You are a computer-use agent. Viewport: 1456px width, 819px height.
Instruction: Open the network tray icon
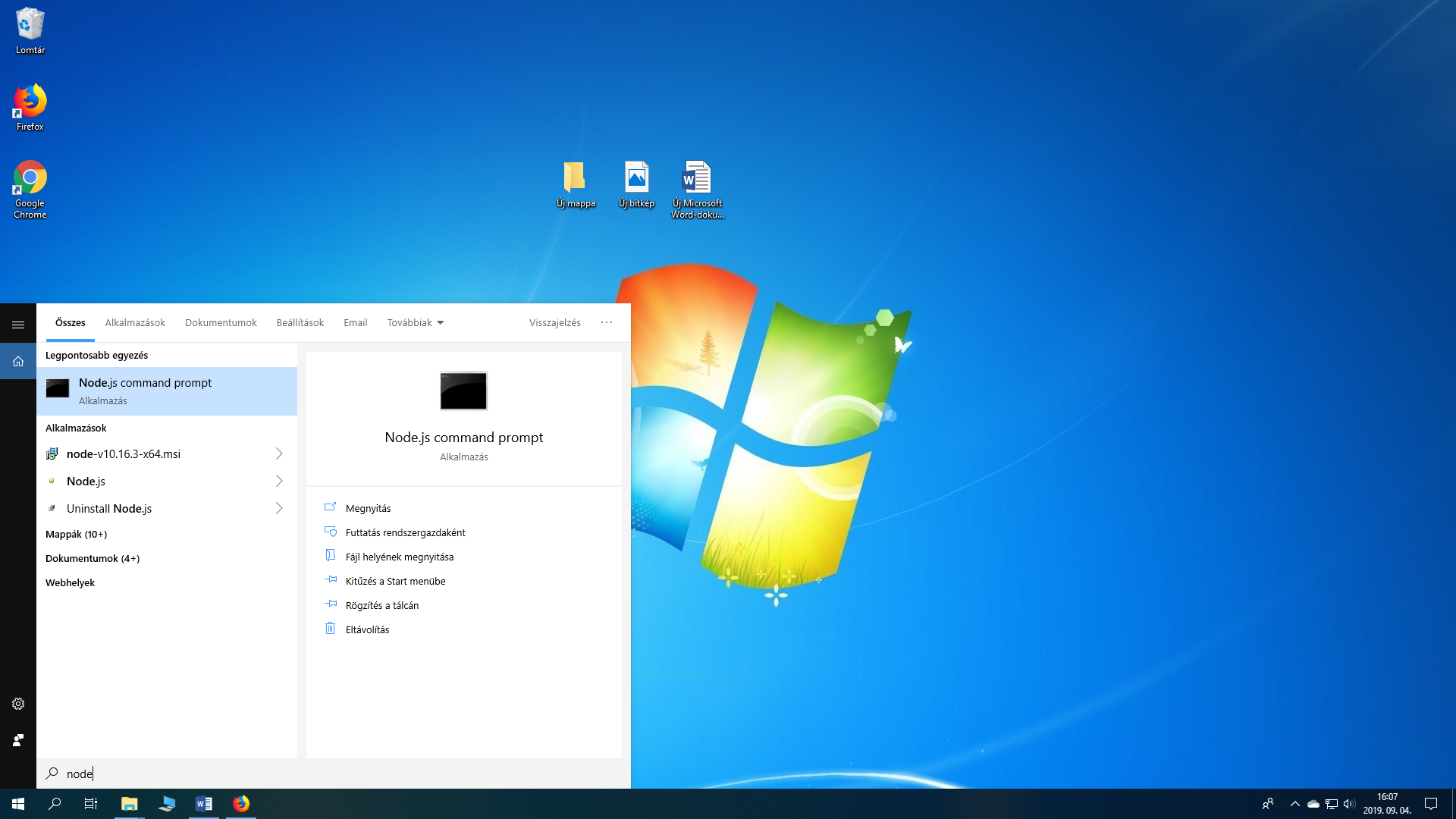pyautogui.click(x=1332, y=804)
